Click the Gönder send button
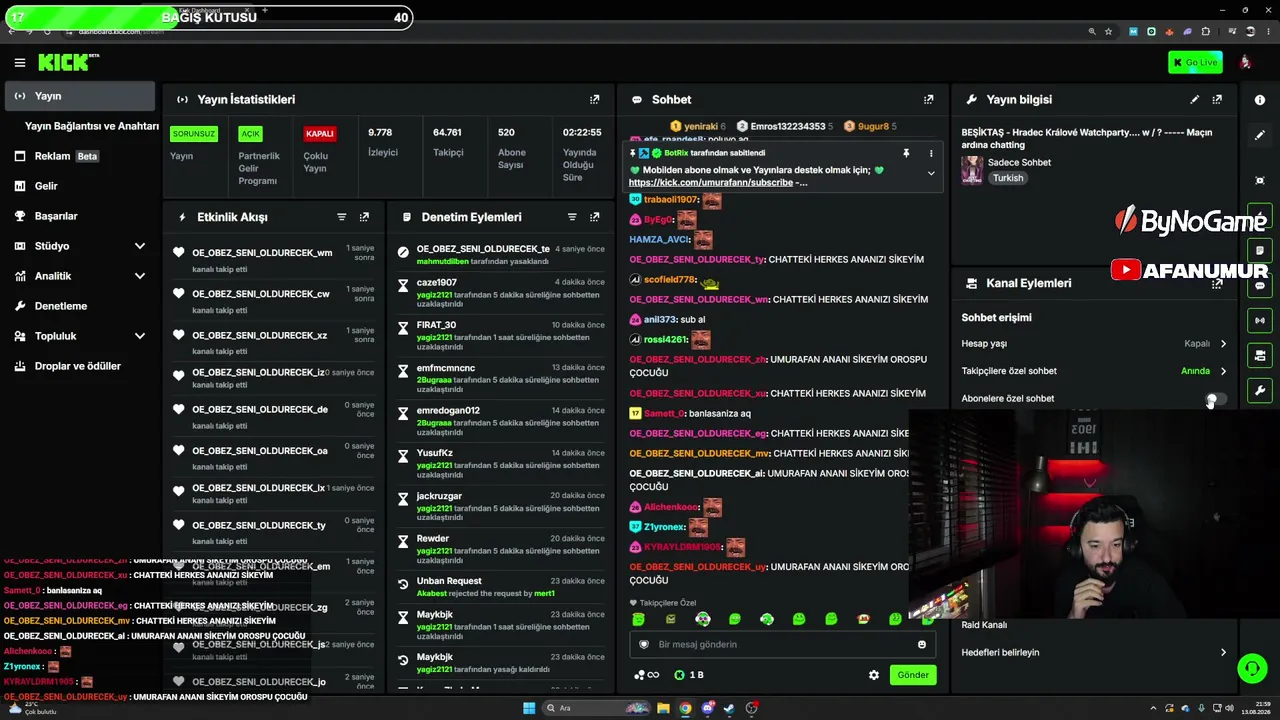Viewport: 1280px width, 720px height. point(913,675)
